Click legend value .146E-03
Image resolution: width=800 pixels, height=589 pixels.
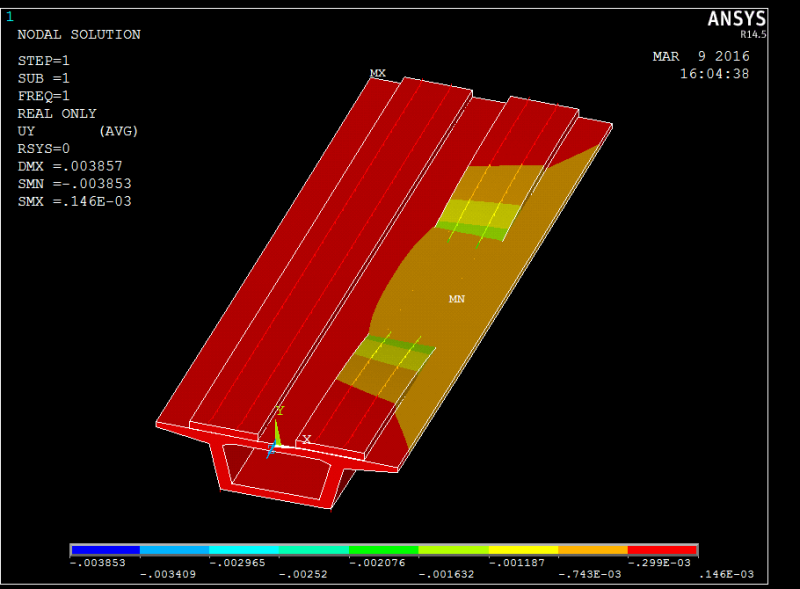(x=726, y=574)
